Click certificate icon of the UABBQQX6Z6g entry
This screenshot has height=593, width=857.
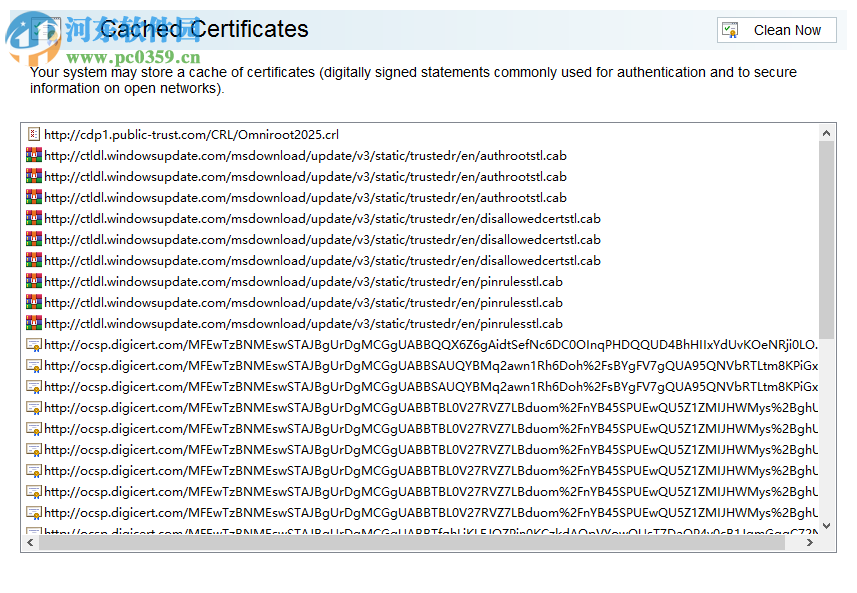(34, 345)
